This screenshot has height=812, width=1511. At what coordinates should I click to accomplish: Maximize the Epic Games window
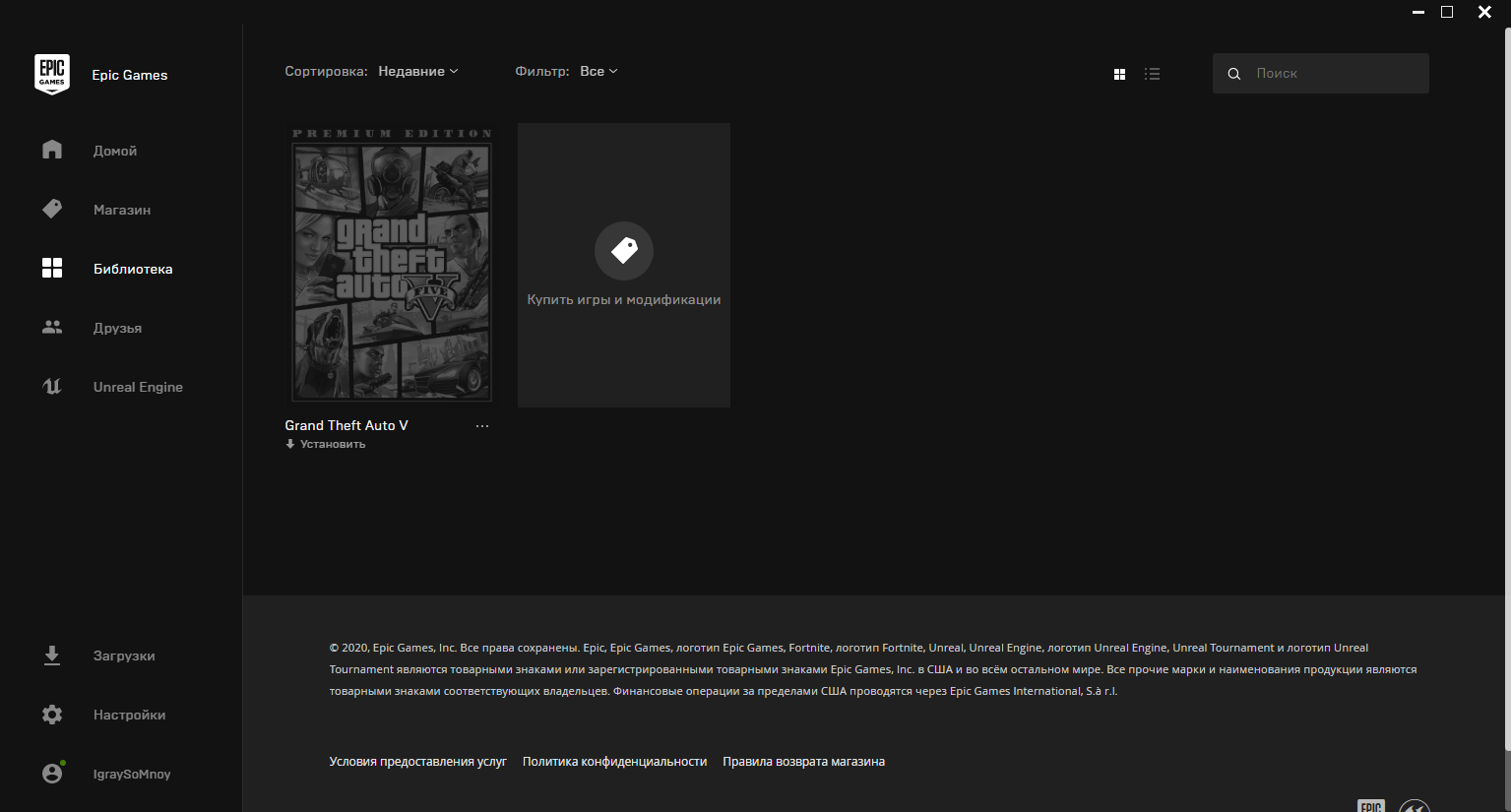pos(1447,12)
